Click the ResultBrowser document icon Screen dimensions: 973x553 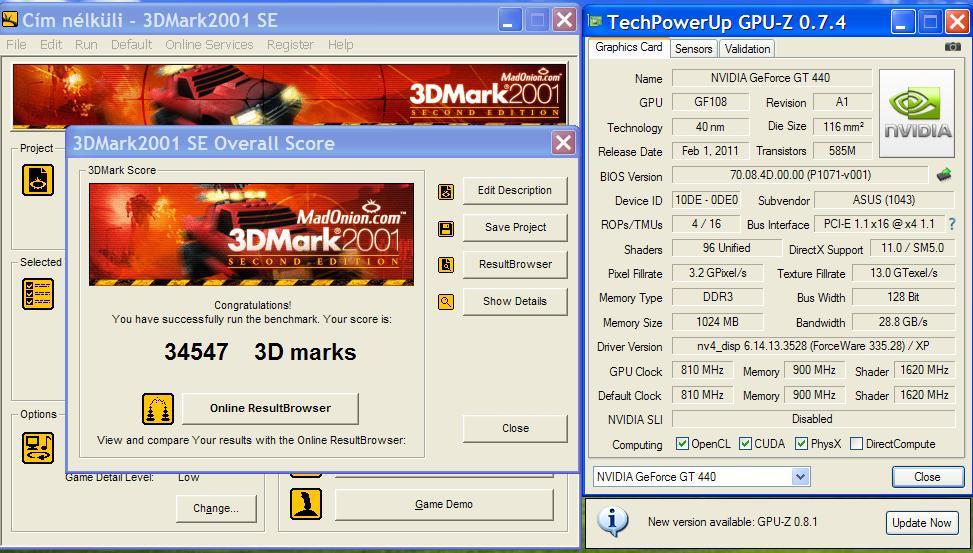[446, 264]
